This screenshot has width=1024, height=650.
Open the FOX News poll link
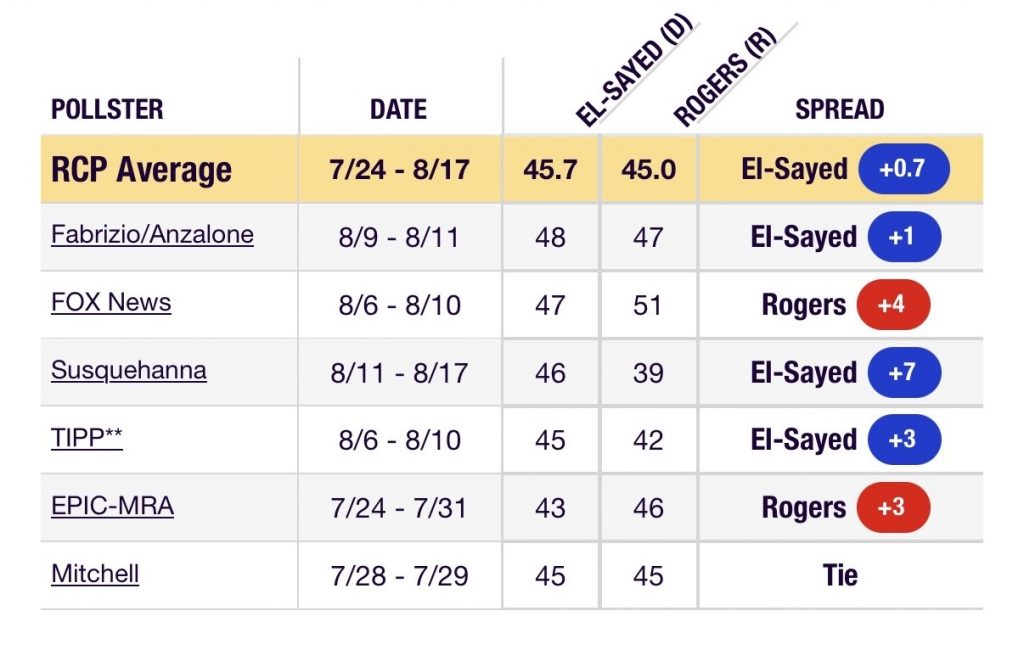[111, 302]
